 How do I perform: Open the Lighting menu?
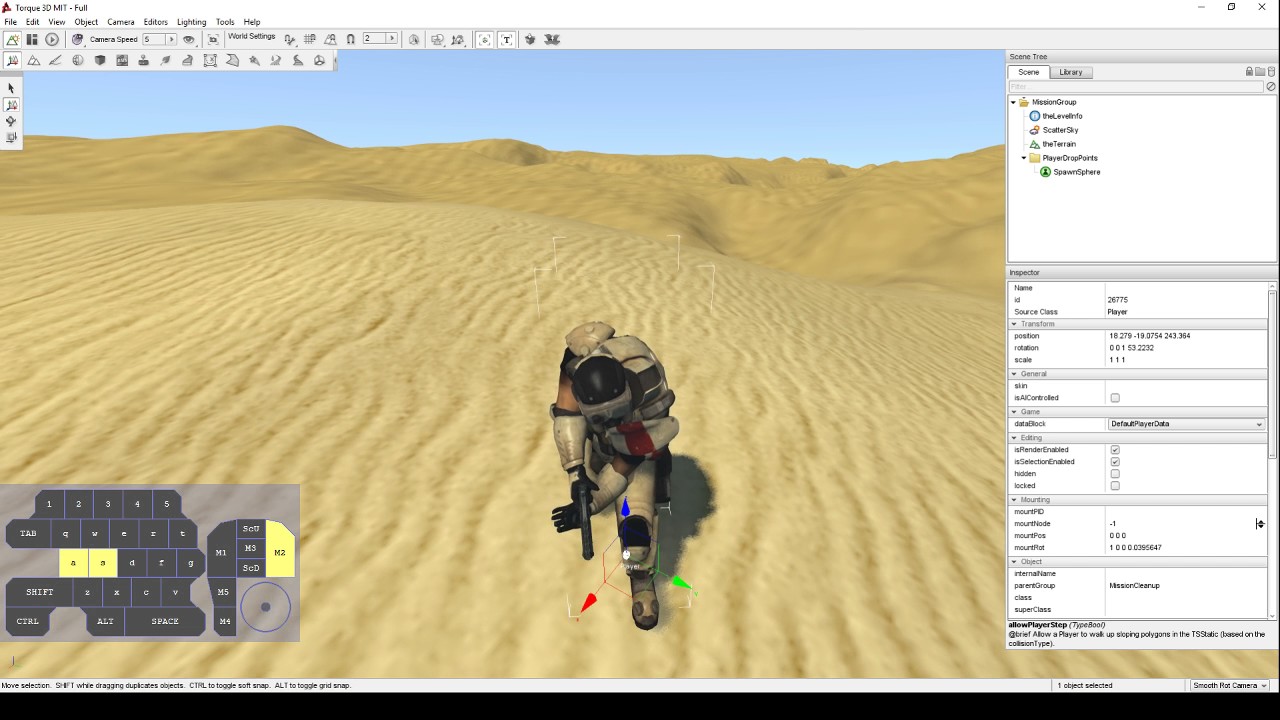point(191,22)
